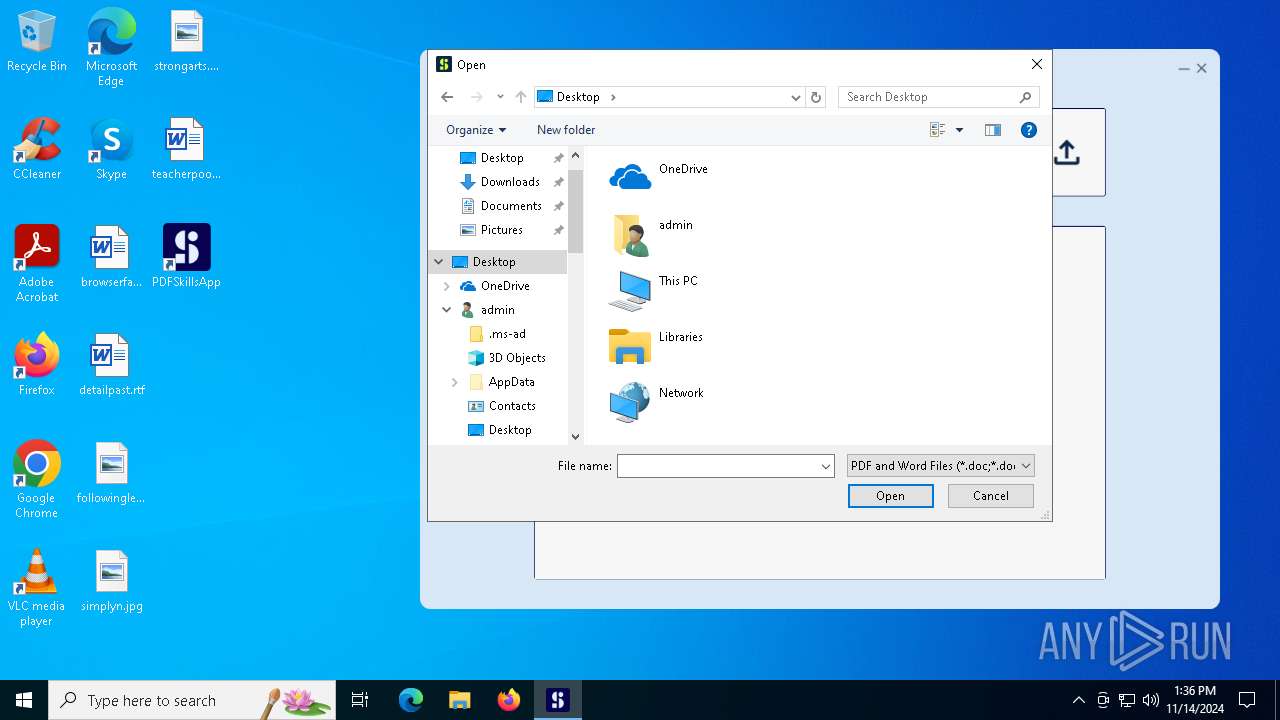Click Desktop in the address bar breadcrumb
Screen dimensions: 1280x720
pos(578,97)
